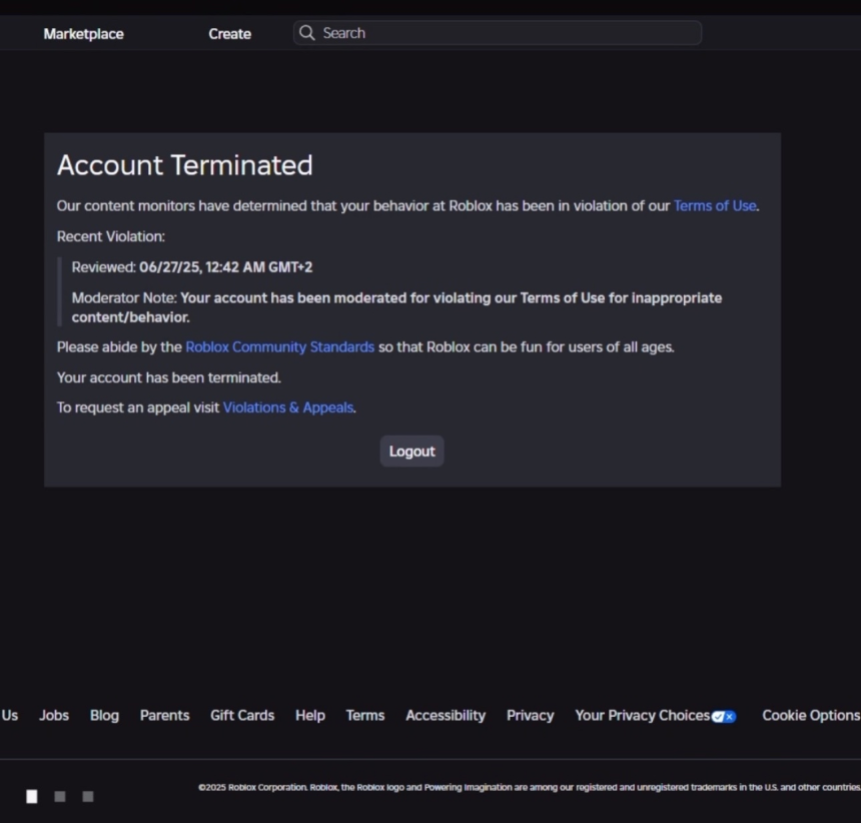Open the Create nav item
The width and height of the screenshot is (861, 823).
click(x=230, y=34)
